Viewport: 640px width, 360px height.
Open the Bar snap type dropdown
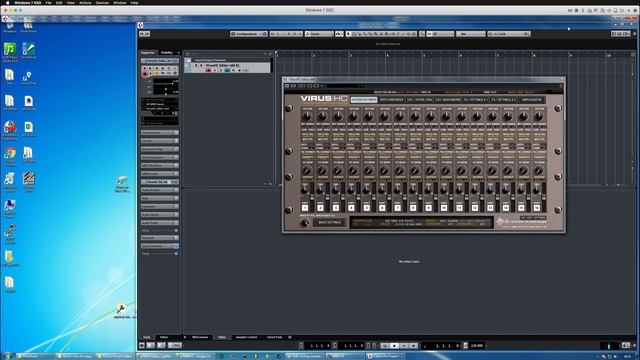point(471,34)
